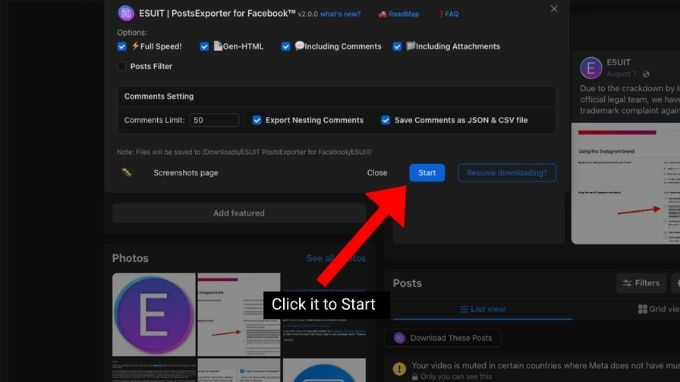Open the what's new? link

pos(340,14)
